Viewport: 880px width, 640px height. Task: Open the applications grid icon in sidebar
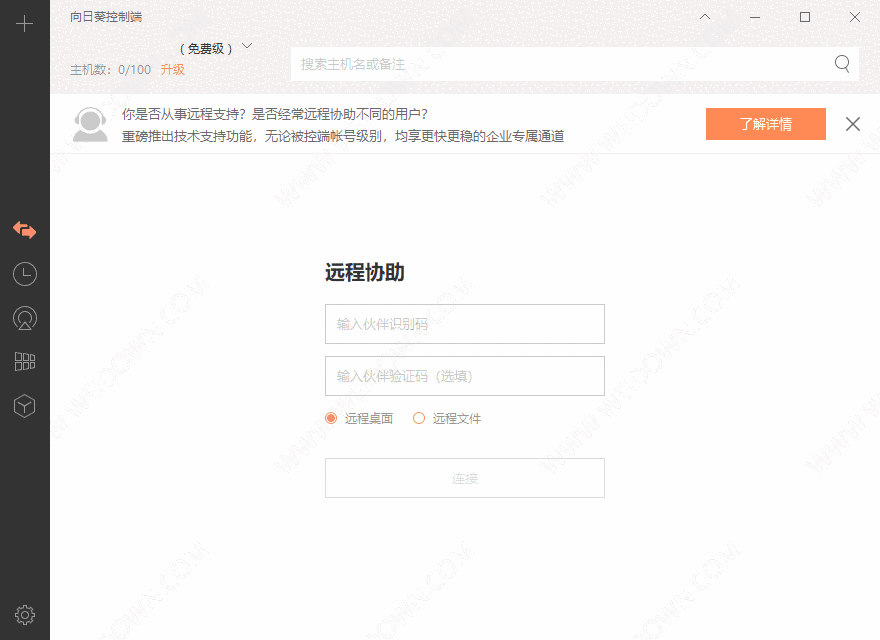tap(24, 362)
